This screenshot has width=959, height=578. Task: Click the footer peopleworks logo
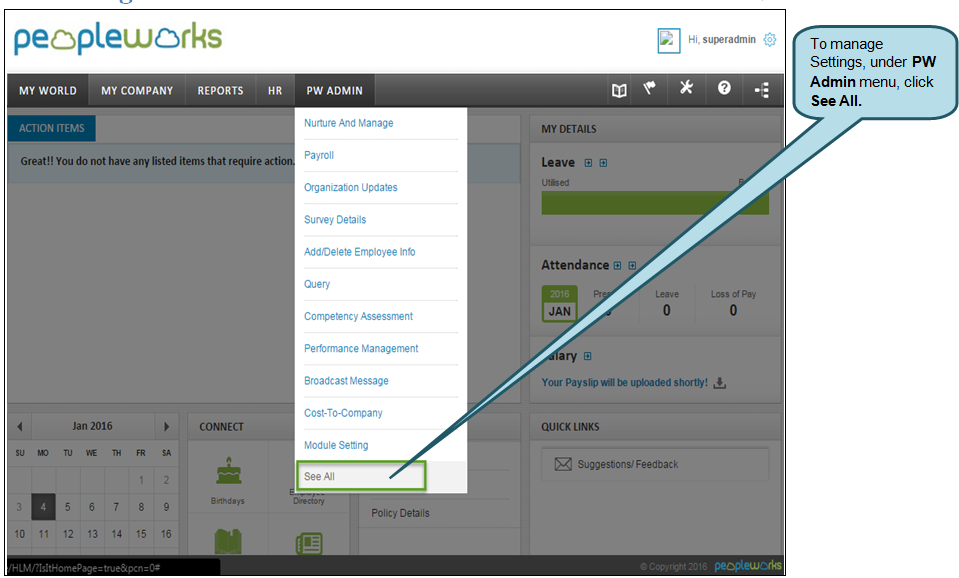point(748,566)
